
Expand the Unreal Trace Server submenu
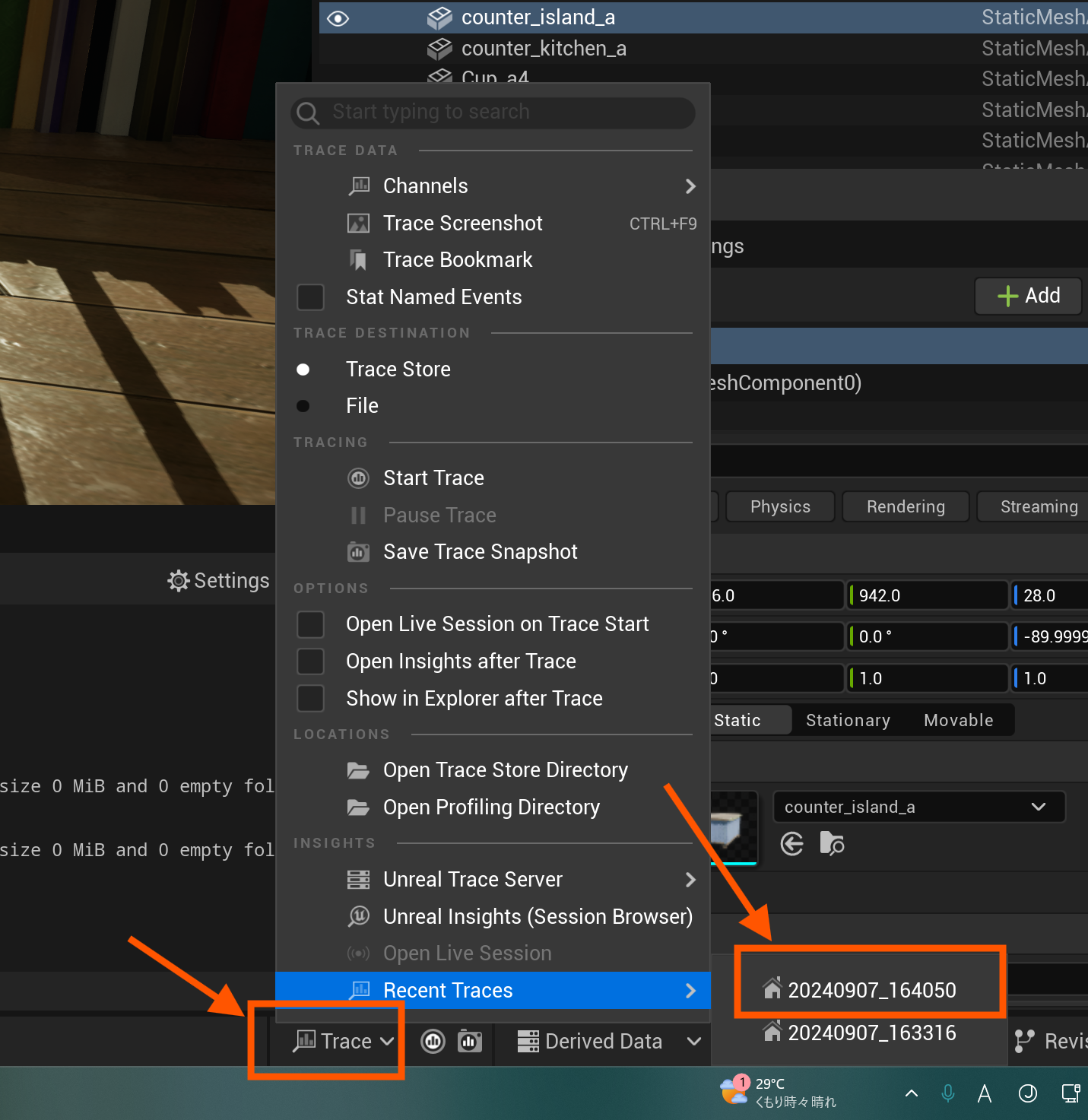(x=493, y=880)
